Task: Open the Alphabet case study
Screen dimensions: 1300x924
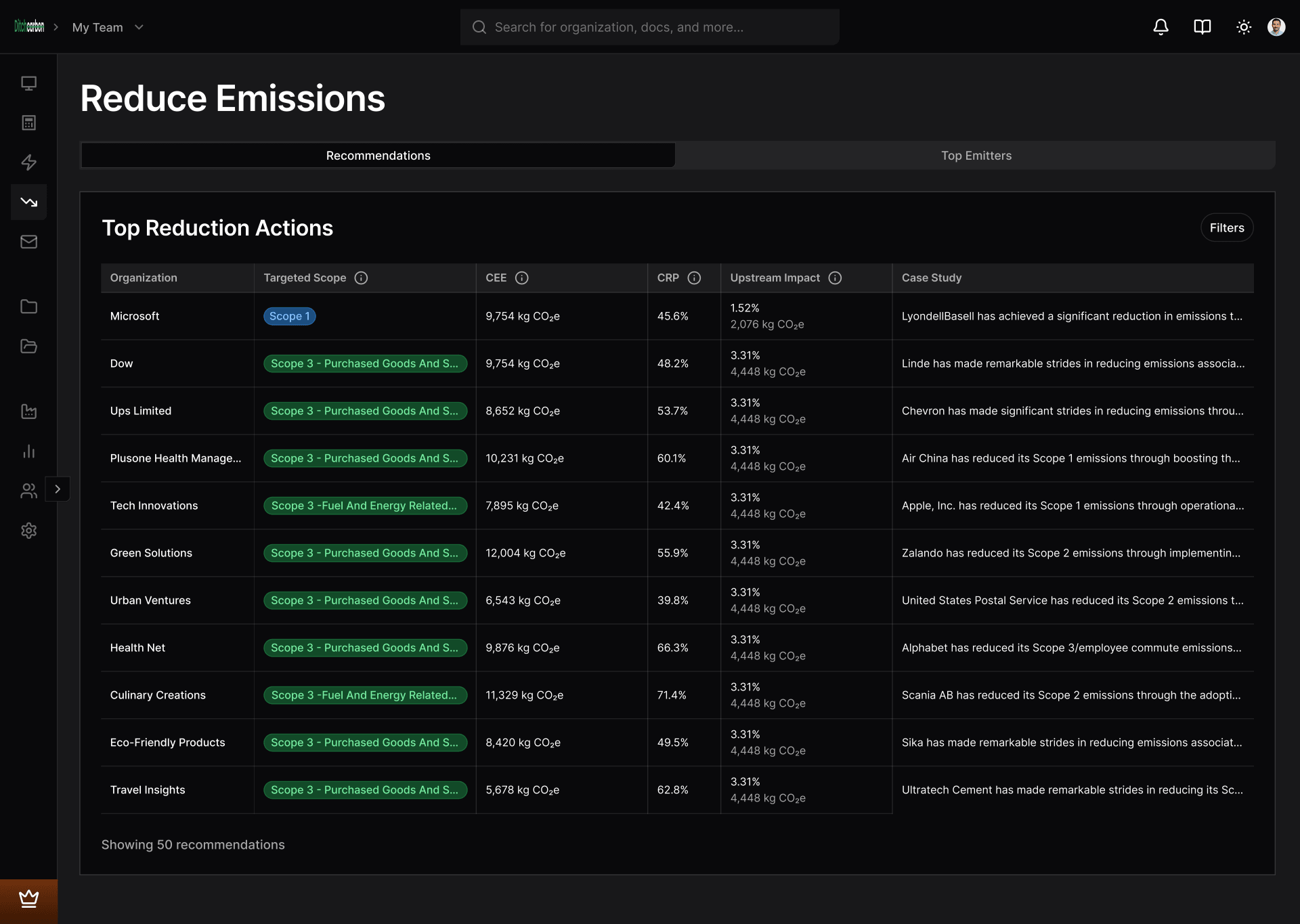Action: coord(1072,648)
